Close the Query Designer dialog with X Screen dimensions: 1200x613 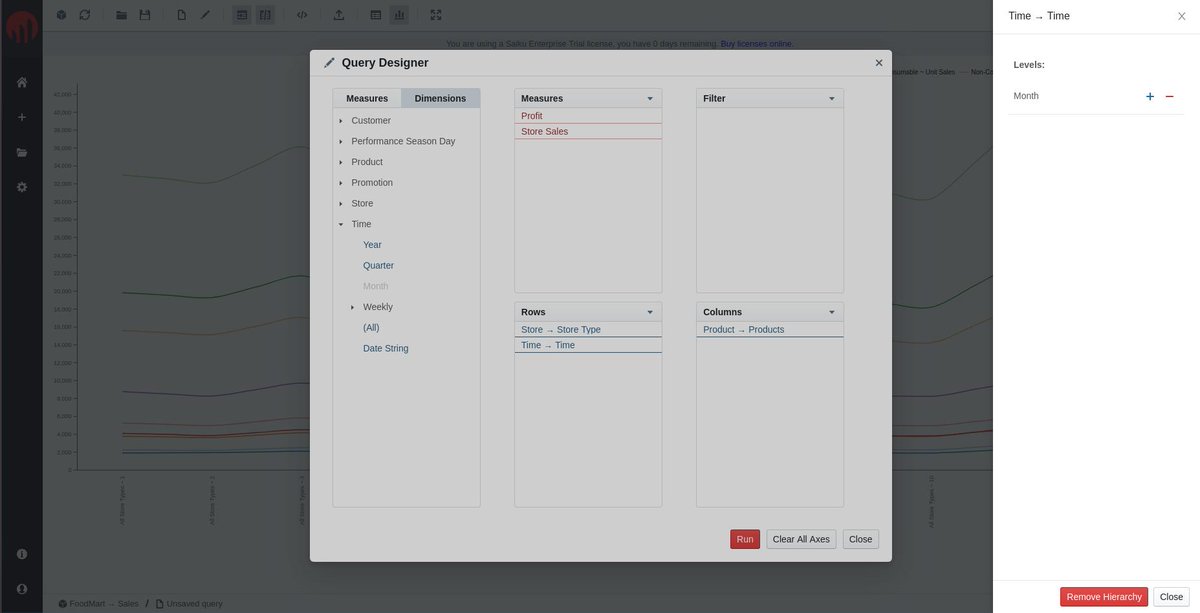[x=879, y=63]
